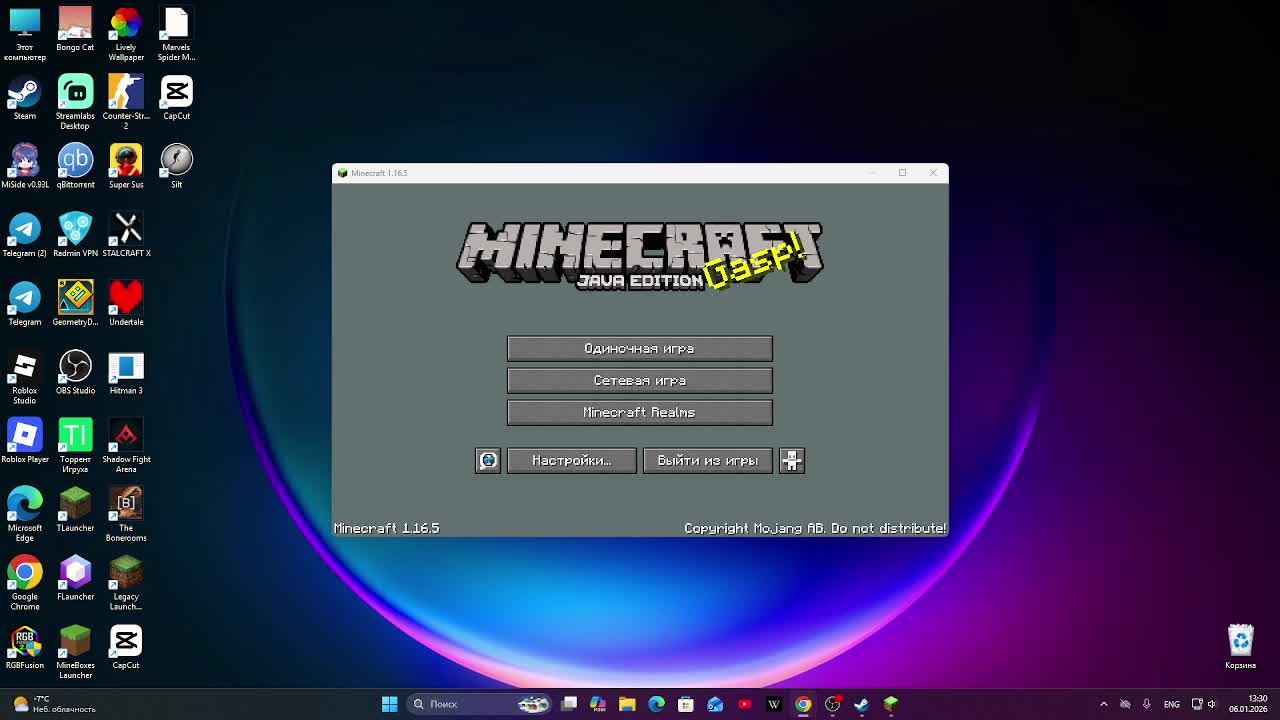Select RGBFusion desktop shortcut
Image resolution: width=1280 pixels, height=720 pixels.
[25, 647]
